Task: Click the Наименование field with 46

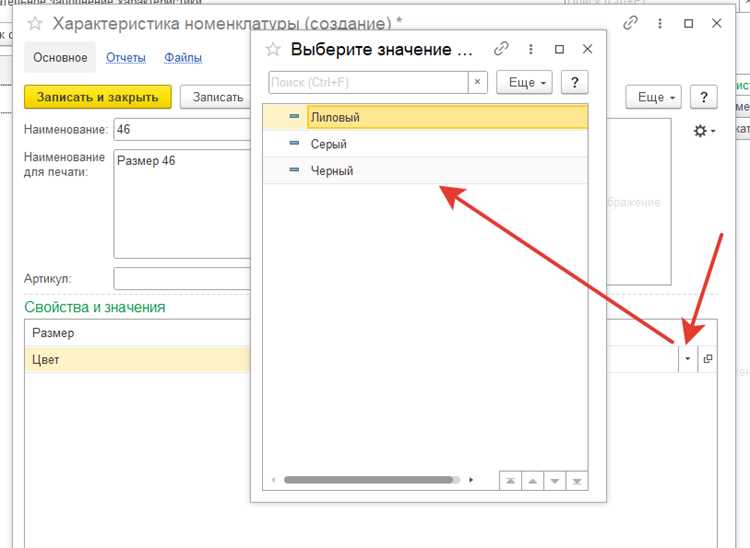Action: pos(182,129)
